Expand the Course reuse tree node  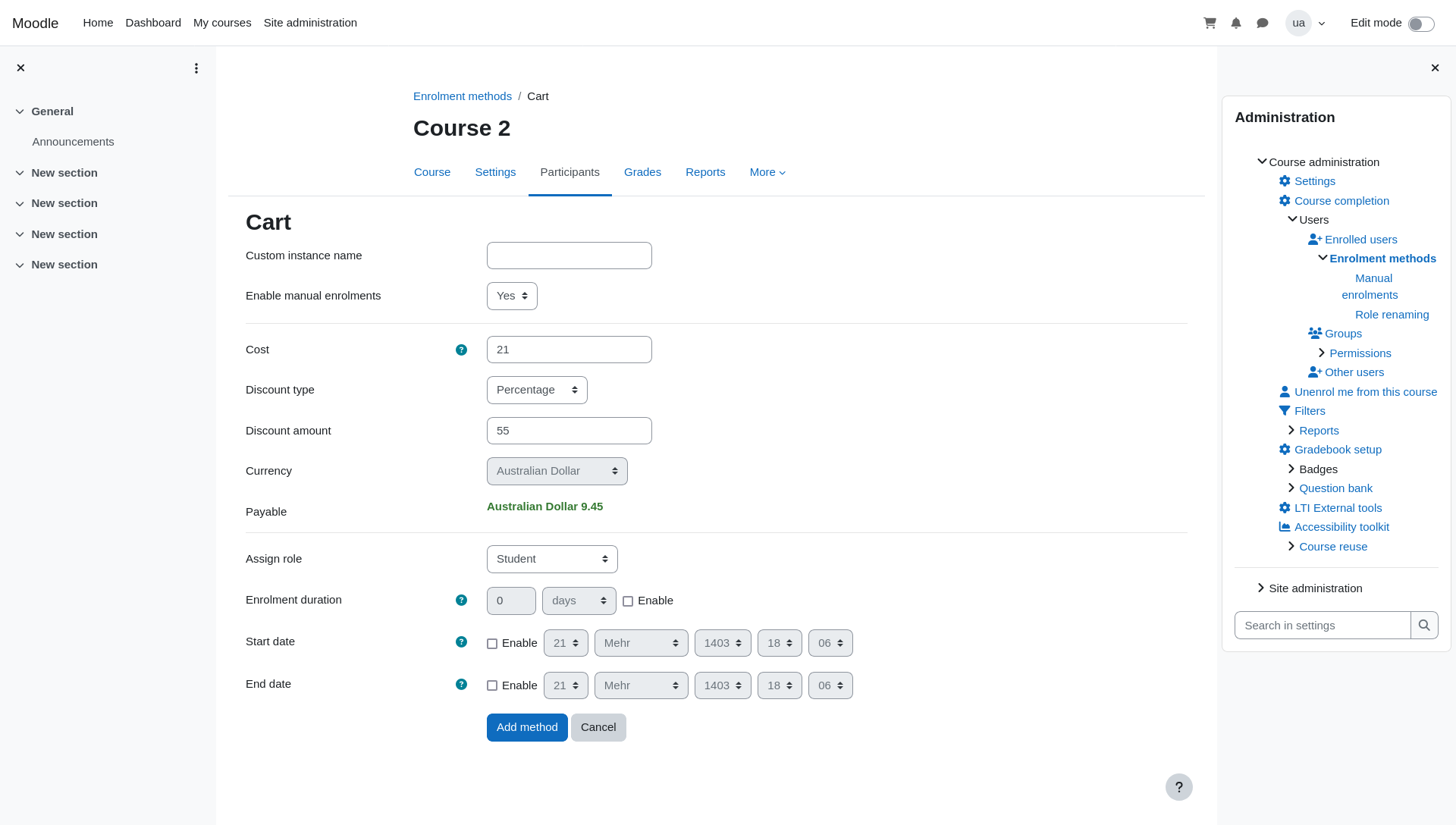coord(1291,546)
